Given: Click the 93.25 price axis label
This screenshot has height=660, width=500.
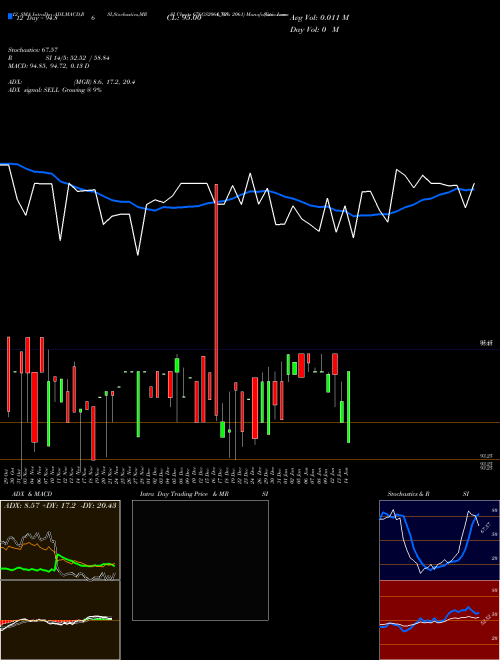Looking at the screenshot, I should (486, 456).
